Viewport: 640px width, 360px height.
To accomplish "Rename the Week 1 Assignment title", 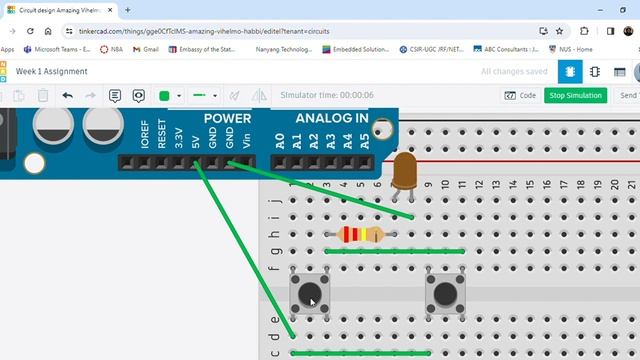I will coord(51,71).
